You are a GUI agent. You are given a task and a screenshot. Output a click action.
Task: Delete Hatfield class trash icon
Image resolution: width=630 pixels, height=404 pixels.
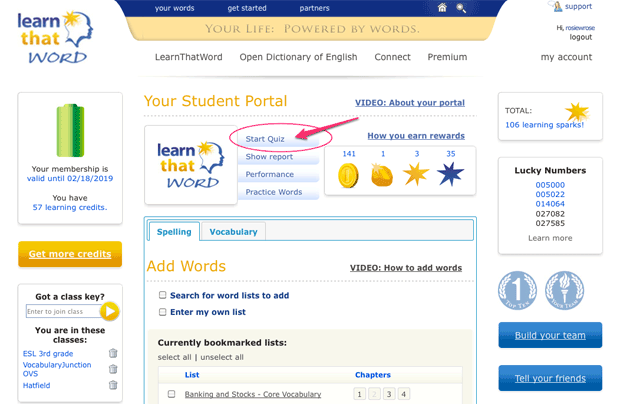point(113,385)
